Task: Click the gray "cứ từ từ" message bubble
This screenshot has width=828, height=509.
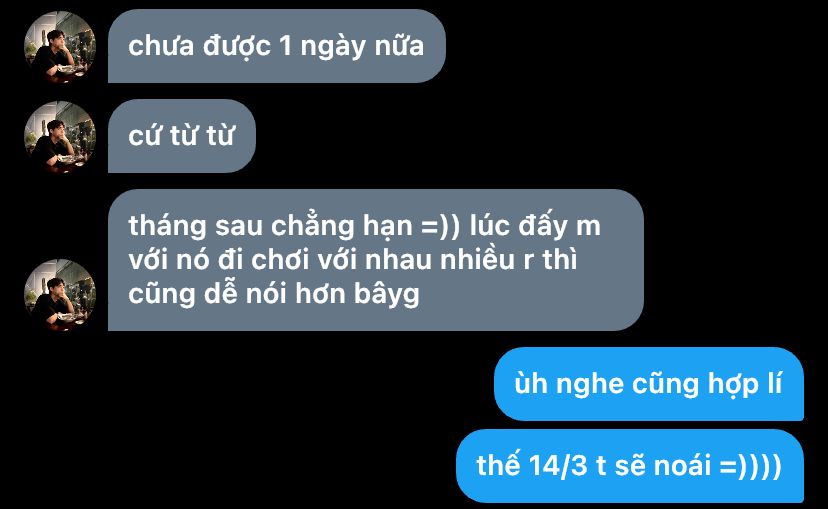Action: (x=182, y=136)
